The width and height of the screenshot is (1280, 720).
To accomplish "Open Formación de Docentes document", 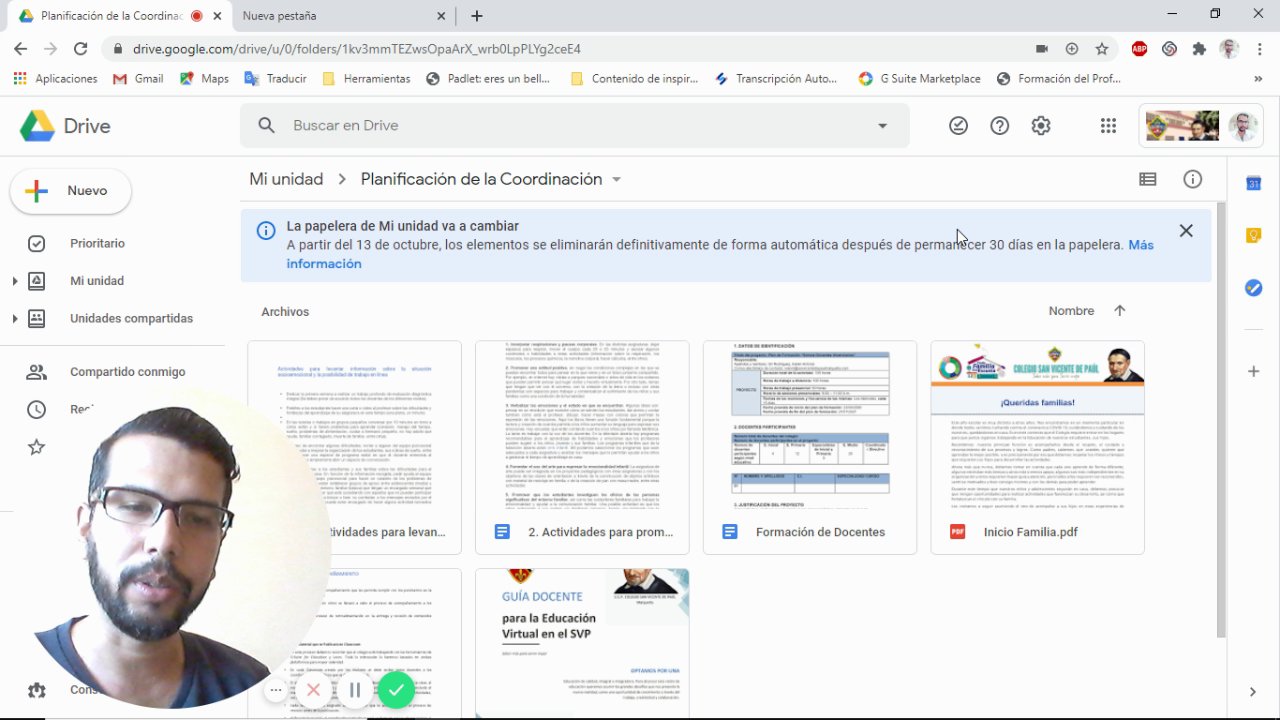I will (810, 447).
